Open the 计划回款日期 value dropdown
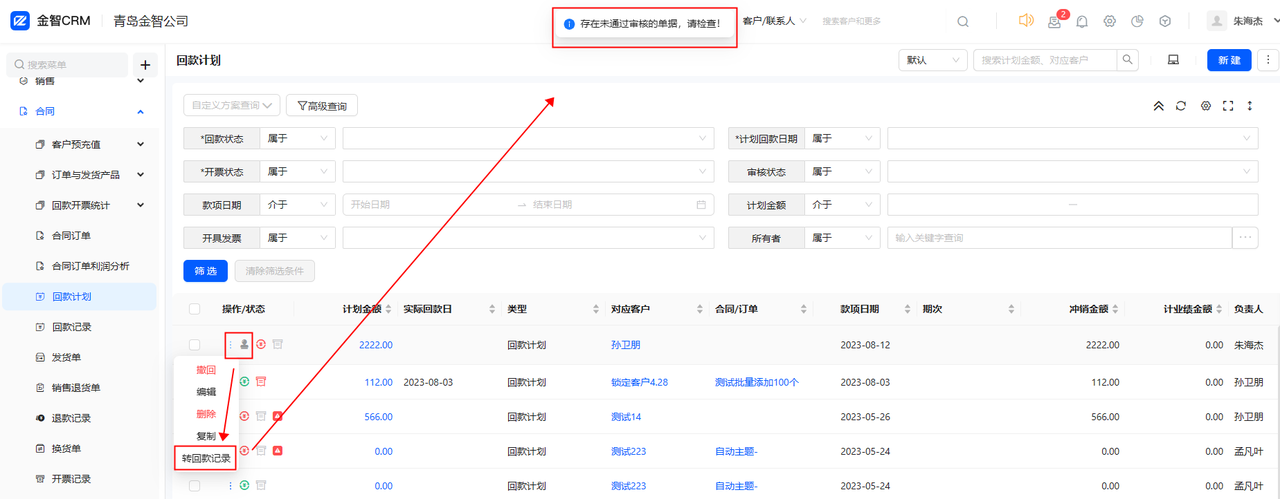1280x499 pixels. (x=1073, y=139)
